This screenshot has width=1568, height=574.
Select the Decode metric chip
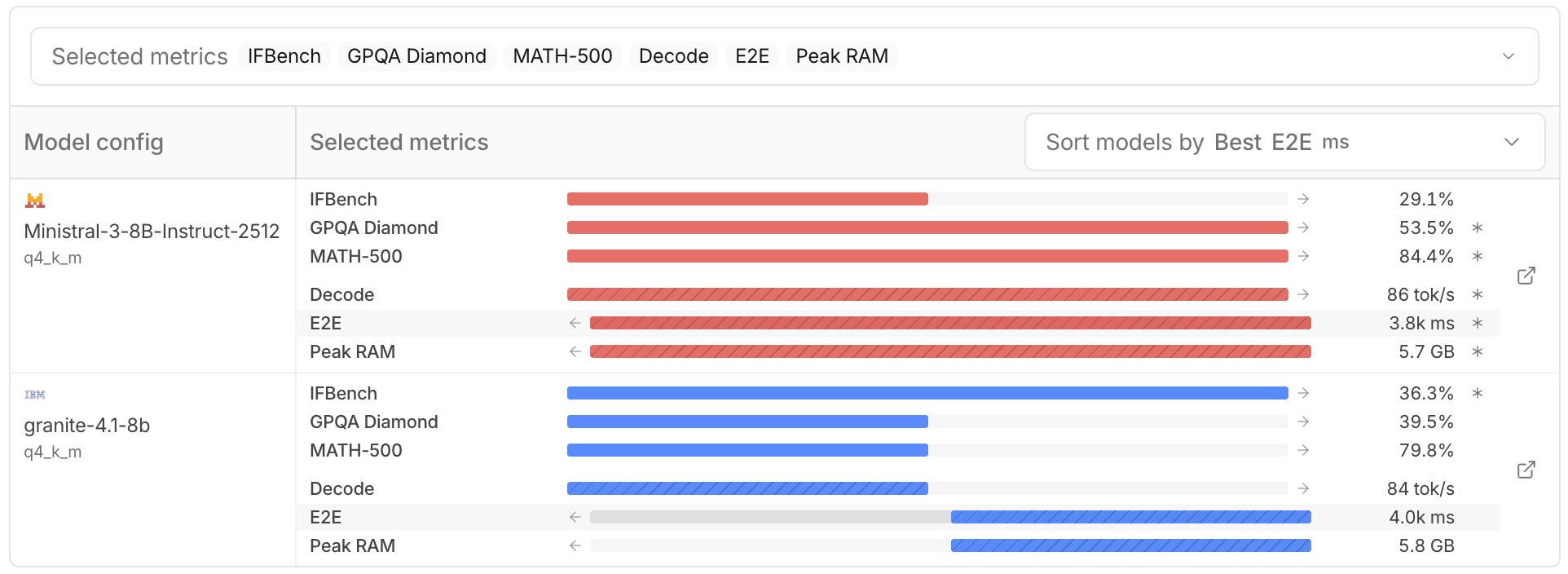tap(674, 56)
